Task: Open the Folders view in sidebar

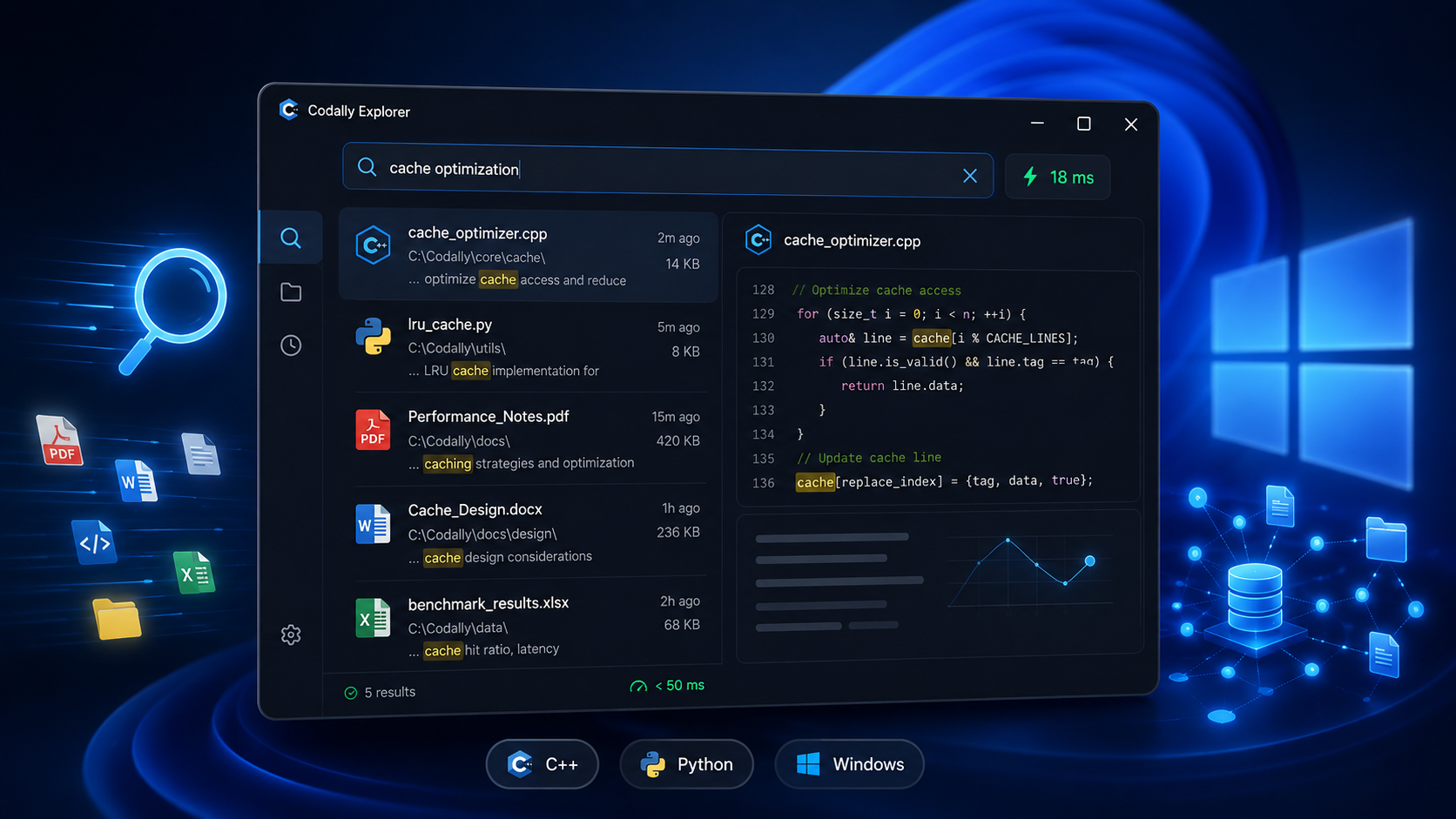Action: (x=291, y=292)
